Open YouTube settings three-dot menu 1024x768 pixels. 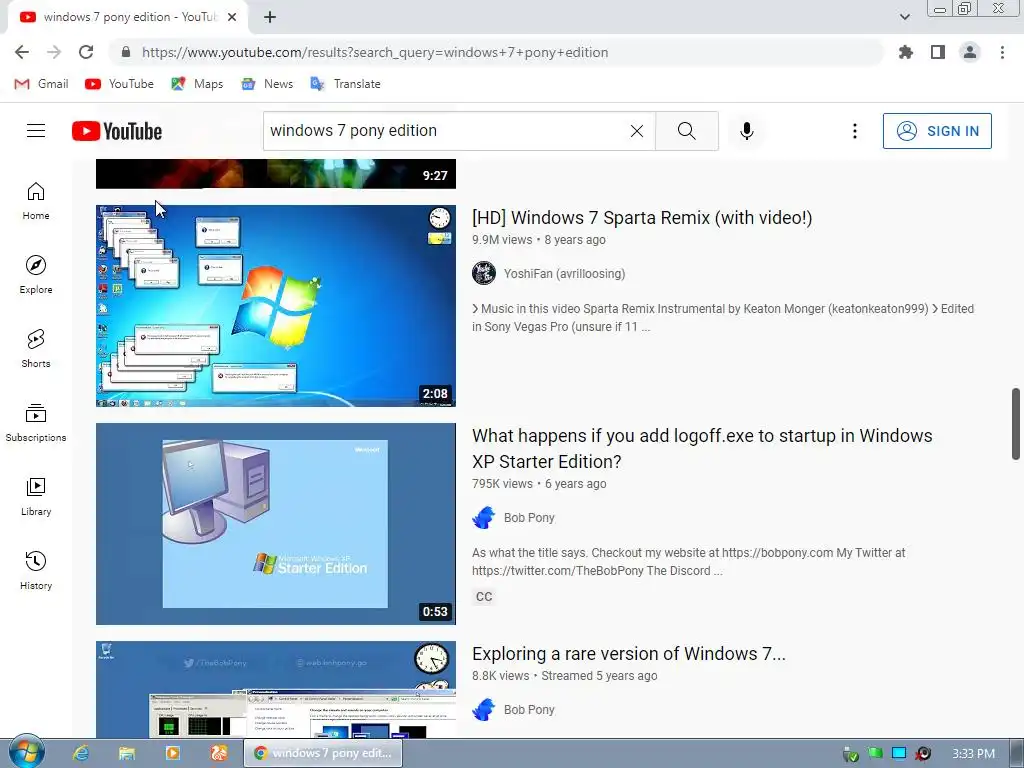[x=854, y=131]
